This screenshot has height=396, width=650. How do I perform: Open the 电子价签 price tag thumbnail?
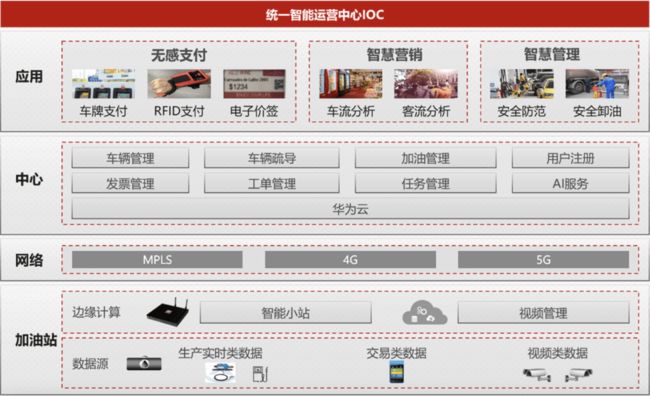254,83
